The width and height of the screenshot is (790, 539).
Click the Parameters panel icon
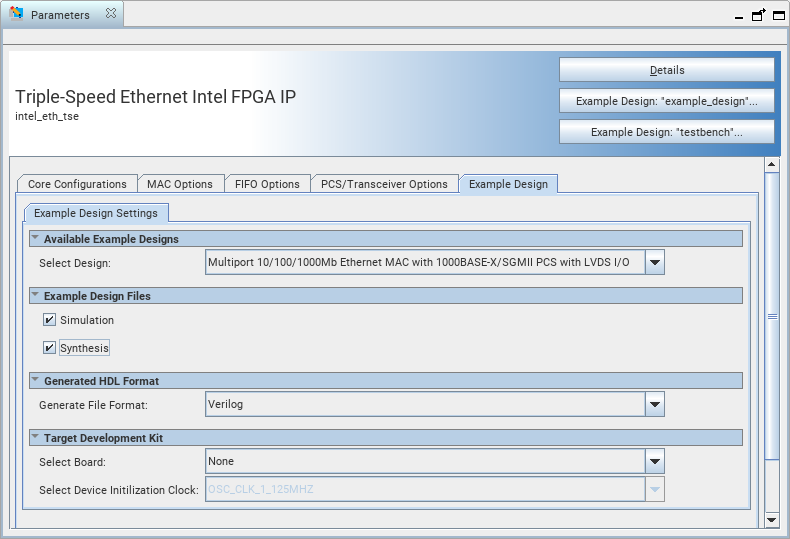click(16, 15)
